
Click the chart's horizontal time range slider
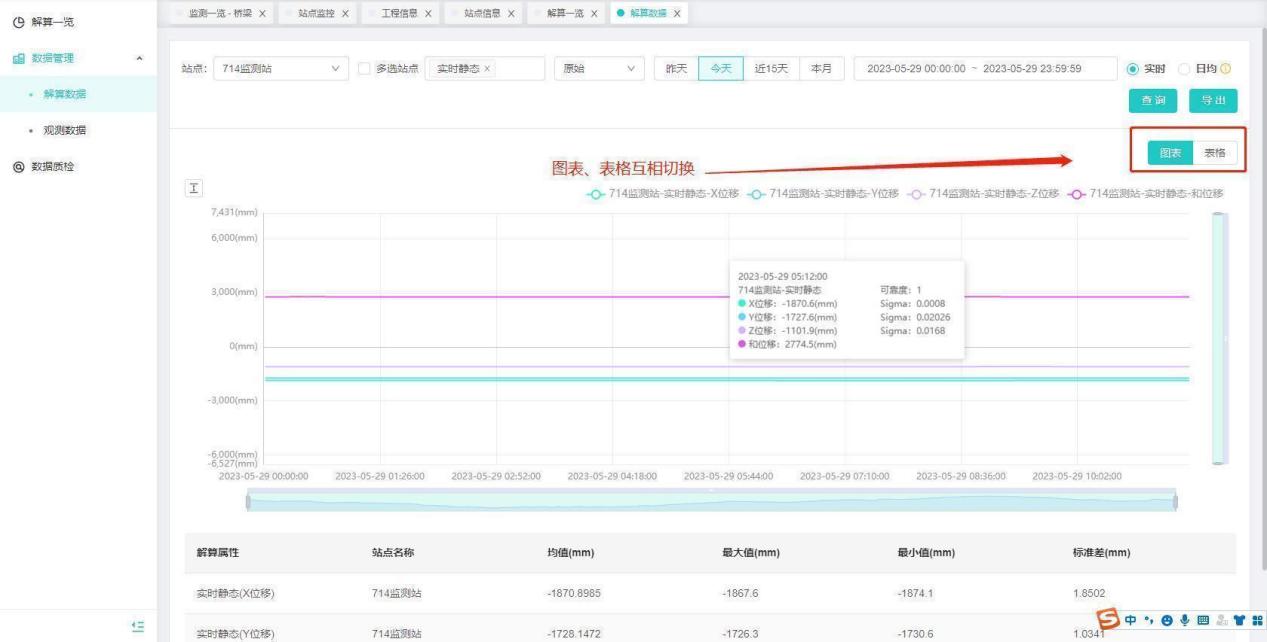pyautogui.click(x=710, y=501)
